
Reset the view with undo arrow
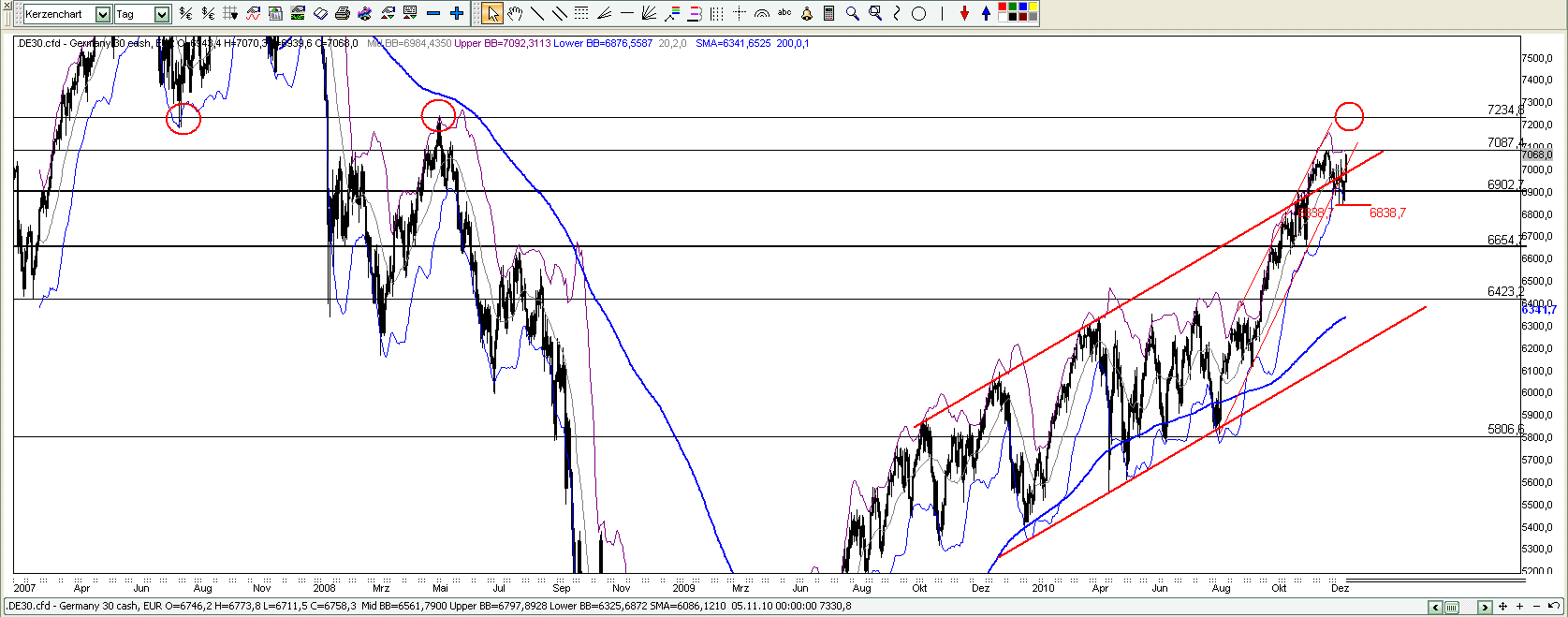(x=1554, y=606)
